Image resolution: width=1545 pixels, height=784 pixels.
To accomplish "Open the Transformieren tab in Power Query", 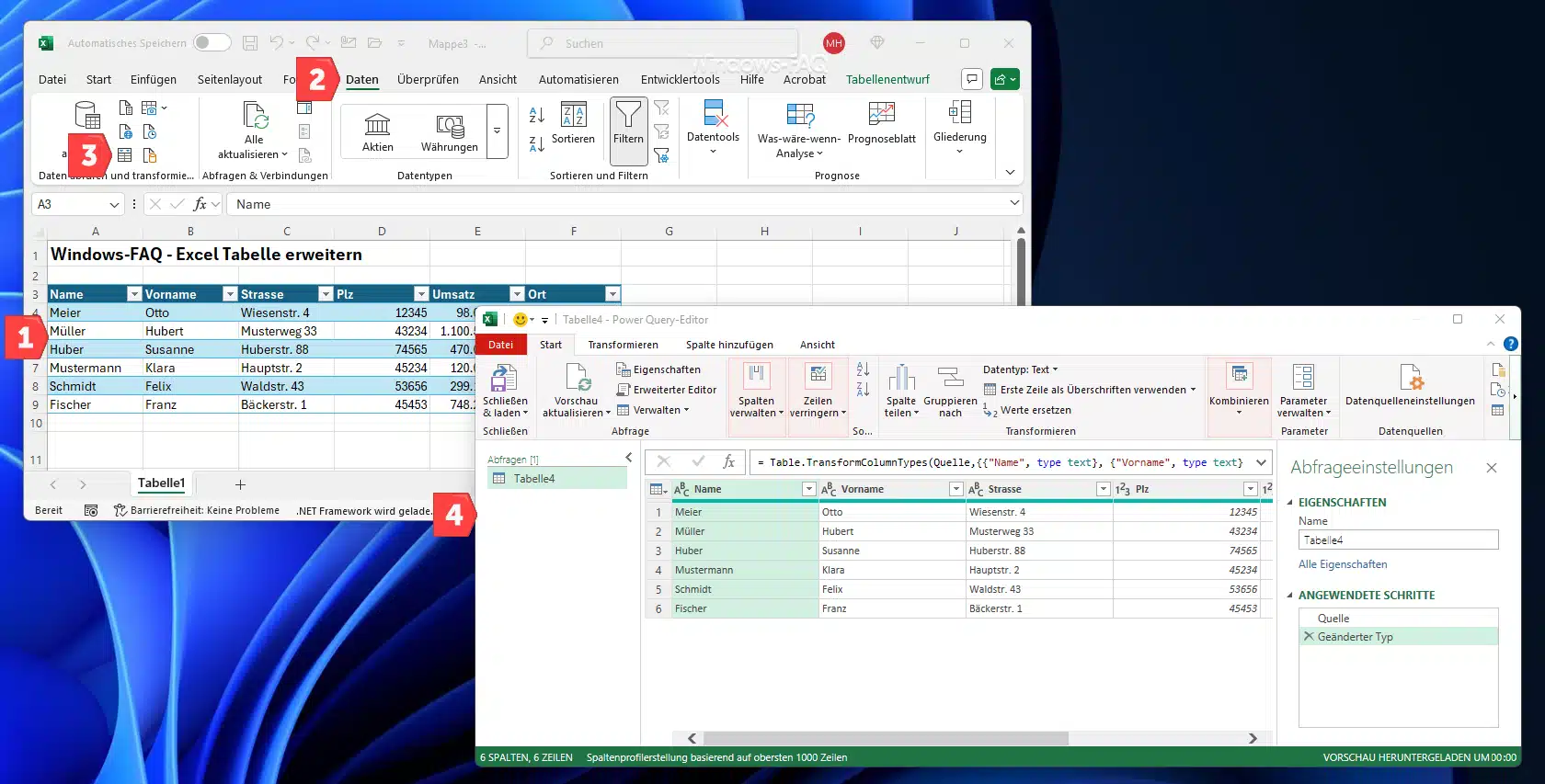I will 623,345.
